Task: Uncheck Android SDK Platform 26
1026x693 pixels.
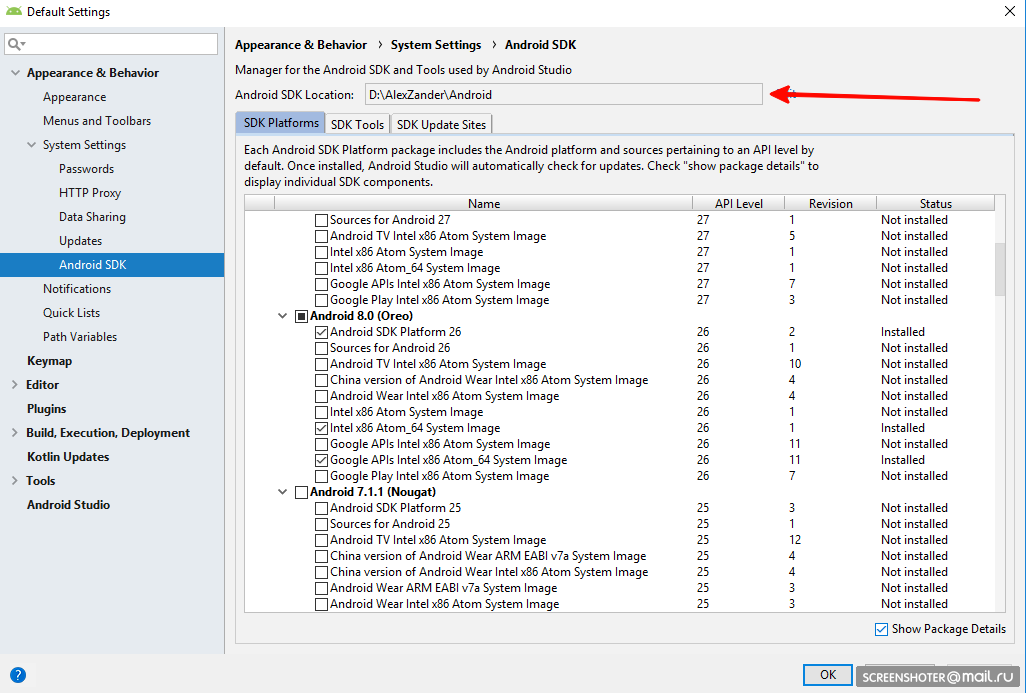Action: point(321,332)
